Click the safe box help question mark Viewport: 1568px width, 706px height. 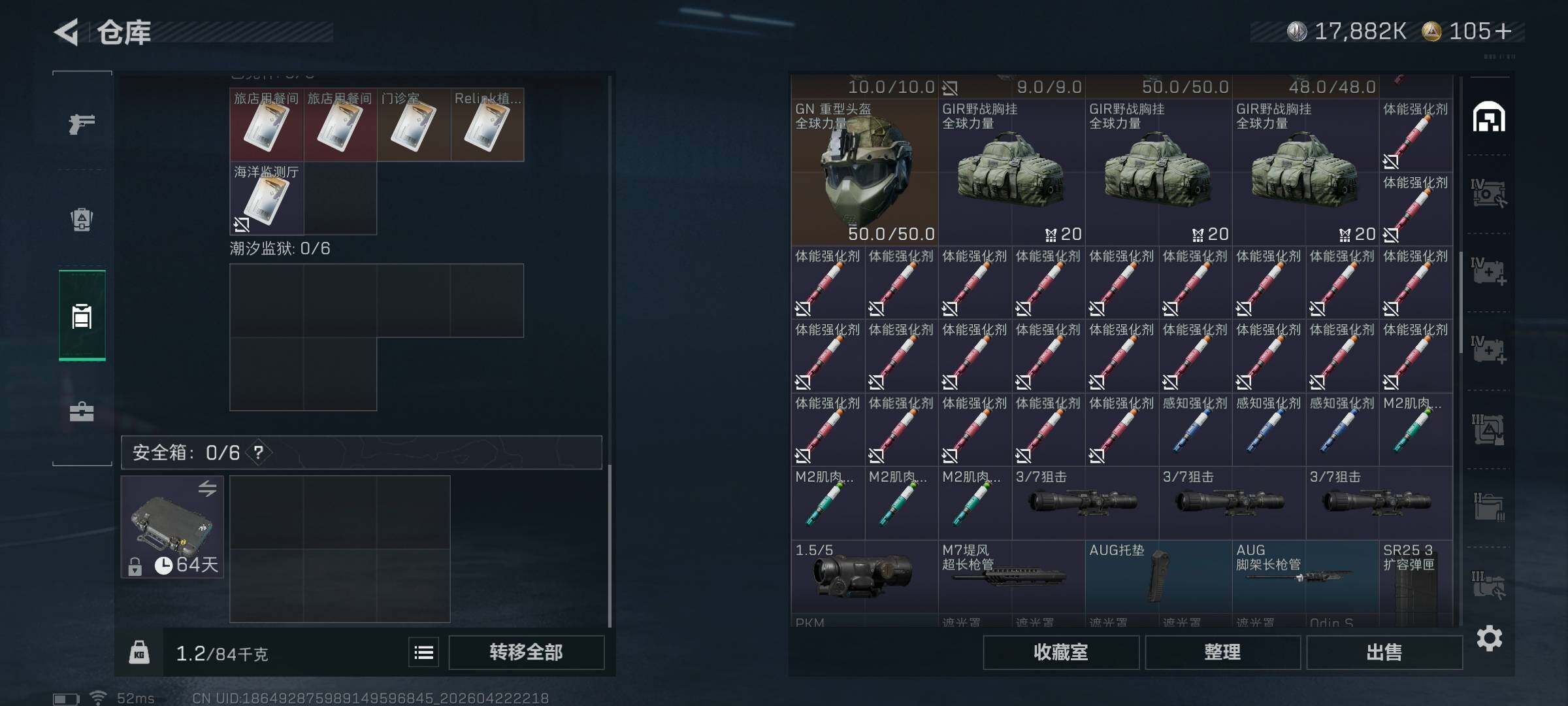click(259, 452)
